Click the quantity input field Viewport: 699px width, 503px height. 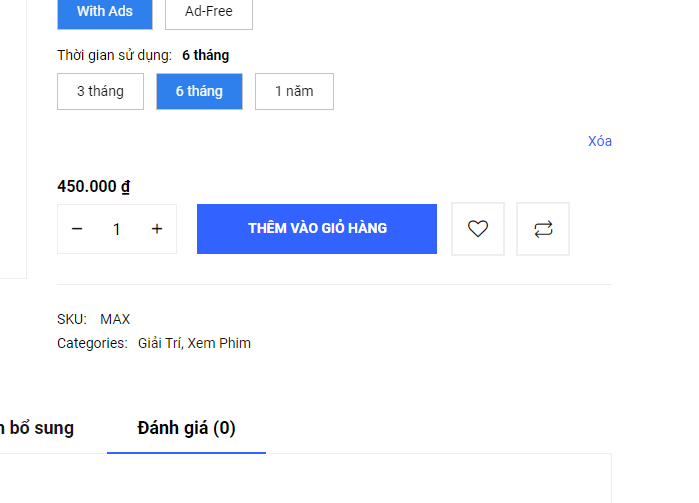pos(117,229)
